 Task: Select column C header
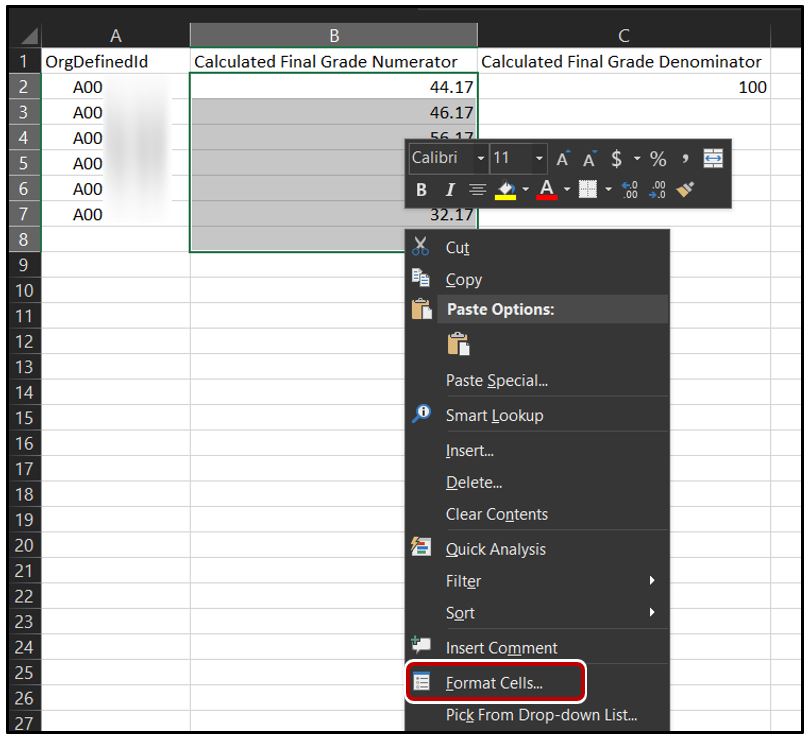624,36
